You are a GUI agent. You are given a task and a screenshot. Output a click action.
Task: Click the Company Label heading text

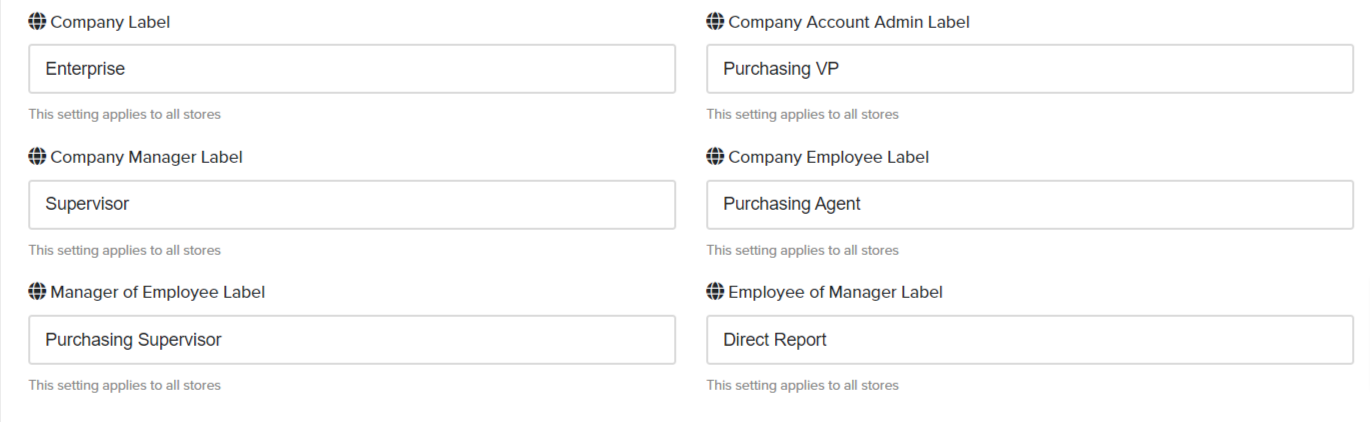tap(110, 22)
